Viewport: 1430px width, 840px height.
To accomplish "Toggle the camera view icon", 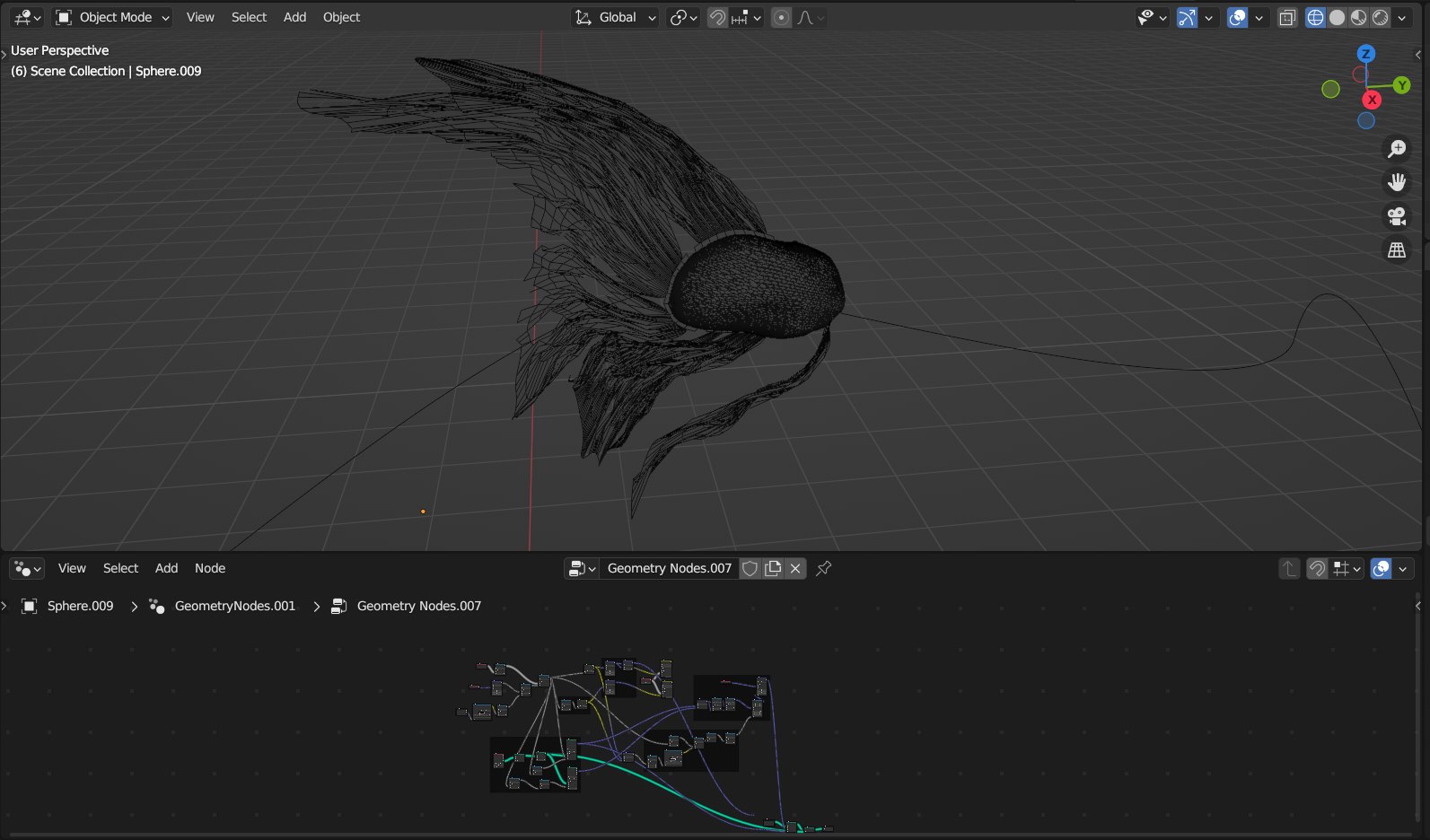I will 1397,216.
